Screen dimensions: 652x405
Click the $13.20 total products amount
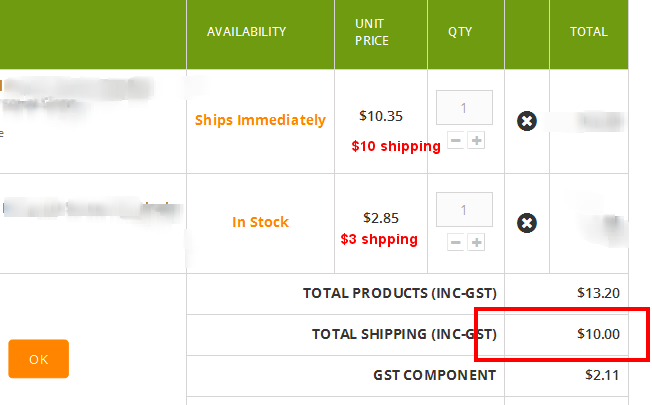click(x=598, y=293)
